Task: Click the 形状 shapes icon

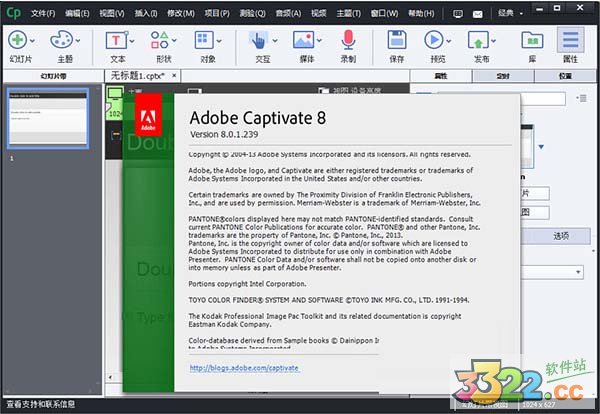Action: click(160, 40)
